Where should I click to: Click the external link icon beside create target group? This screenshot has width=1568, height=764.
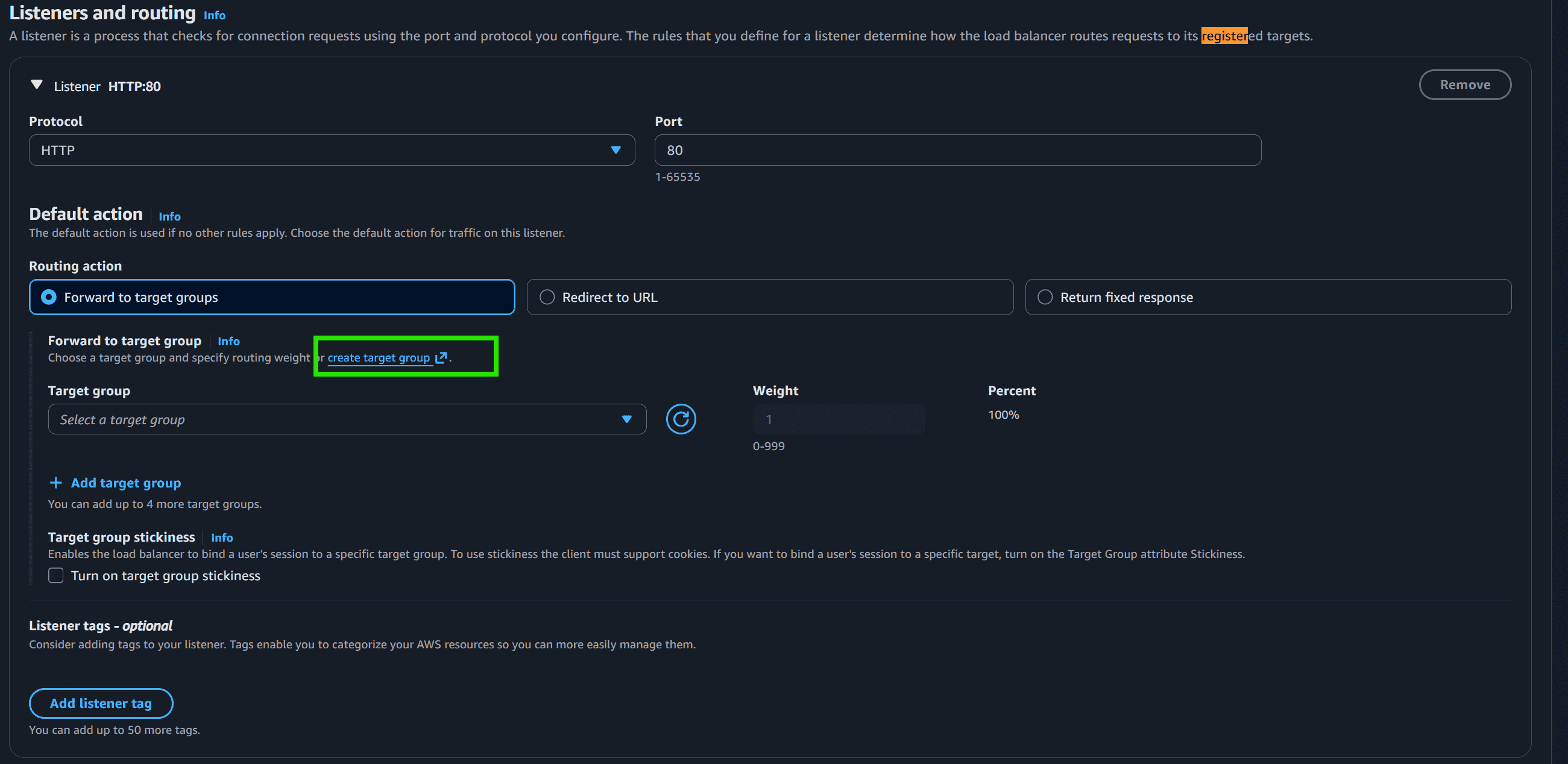[441, 358]
